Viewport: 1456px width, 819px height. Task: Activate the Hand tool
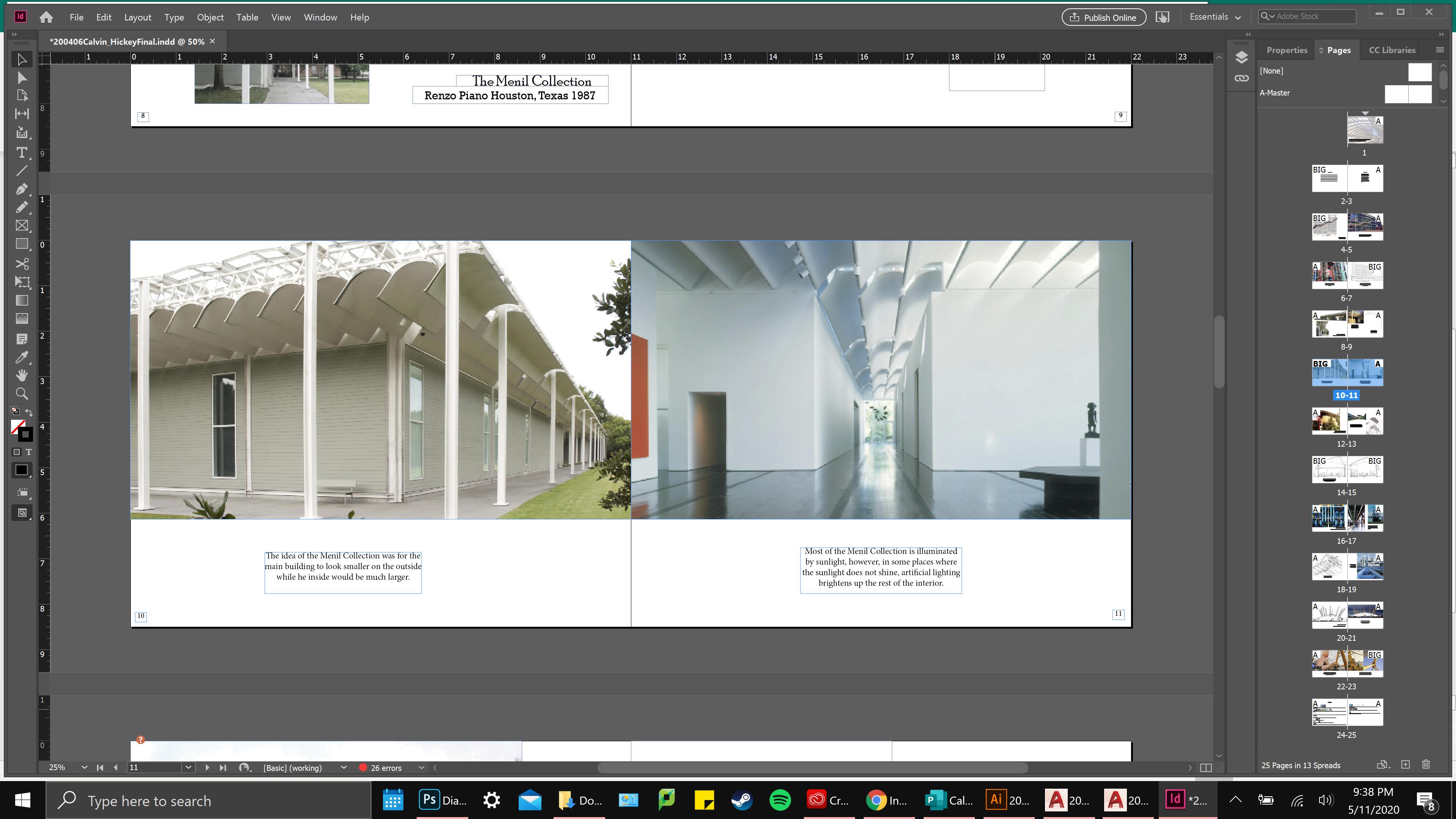22,375
